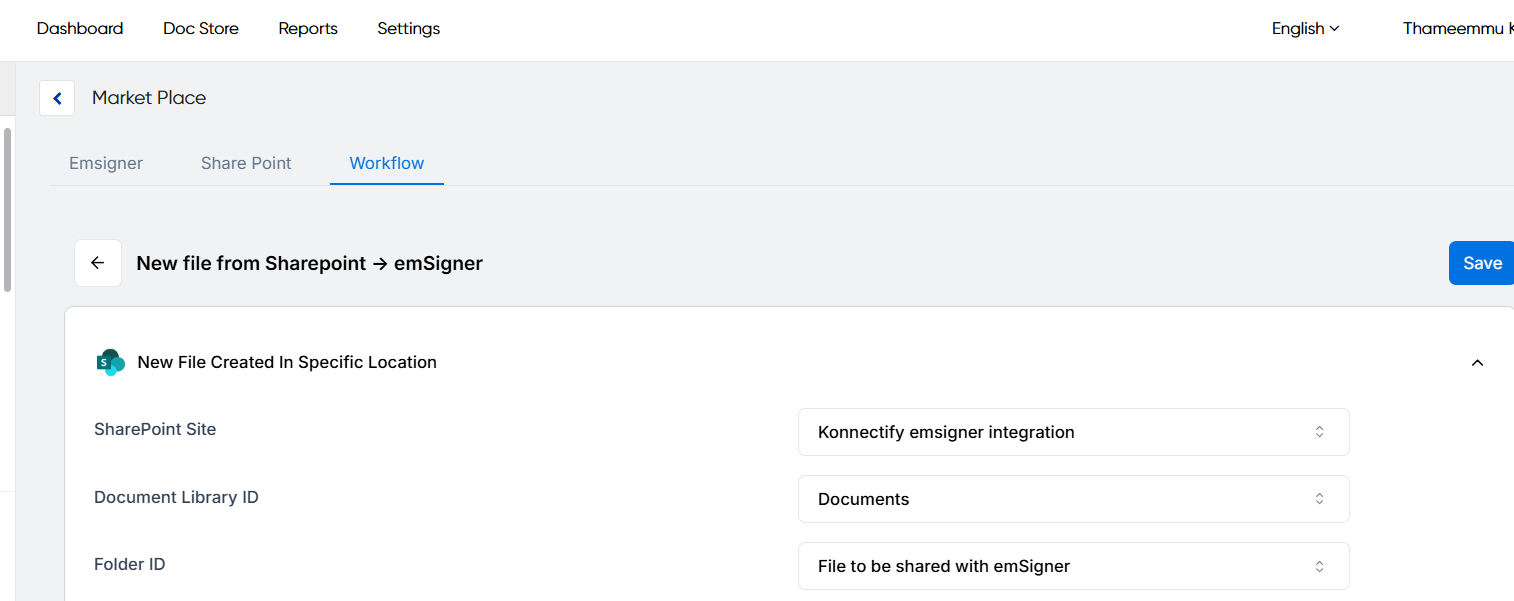
Task: Switch to the Emsigner tab
Action: click(106, 163)
